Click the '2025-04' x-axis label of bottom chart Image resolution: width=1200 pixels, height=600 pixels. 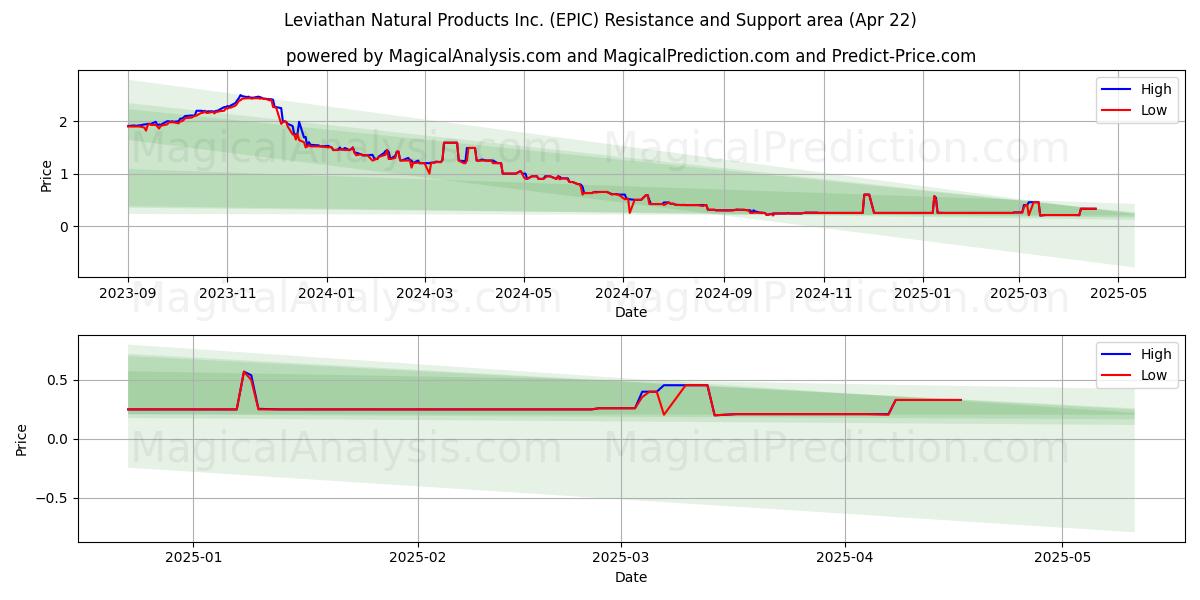click(x=845, y=559)
